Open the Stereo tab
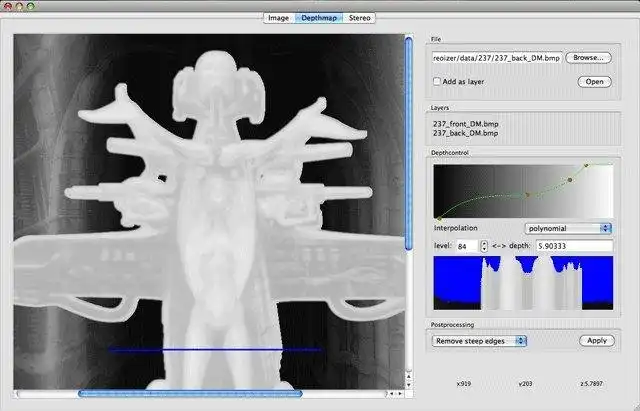The height and width of the screenshot is (411, 640). (x=359, y=18)
